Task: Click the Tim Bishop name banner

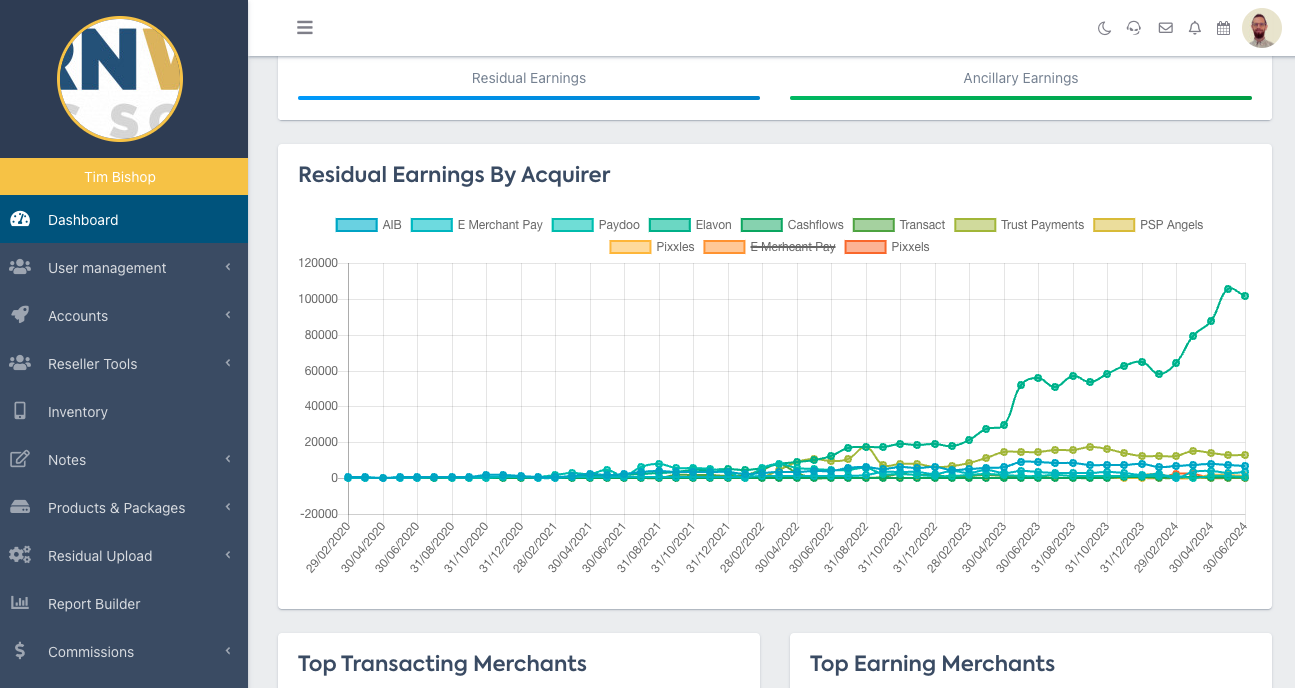Action: [x=120, y=177]
